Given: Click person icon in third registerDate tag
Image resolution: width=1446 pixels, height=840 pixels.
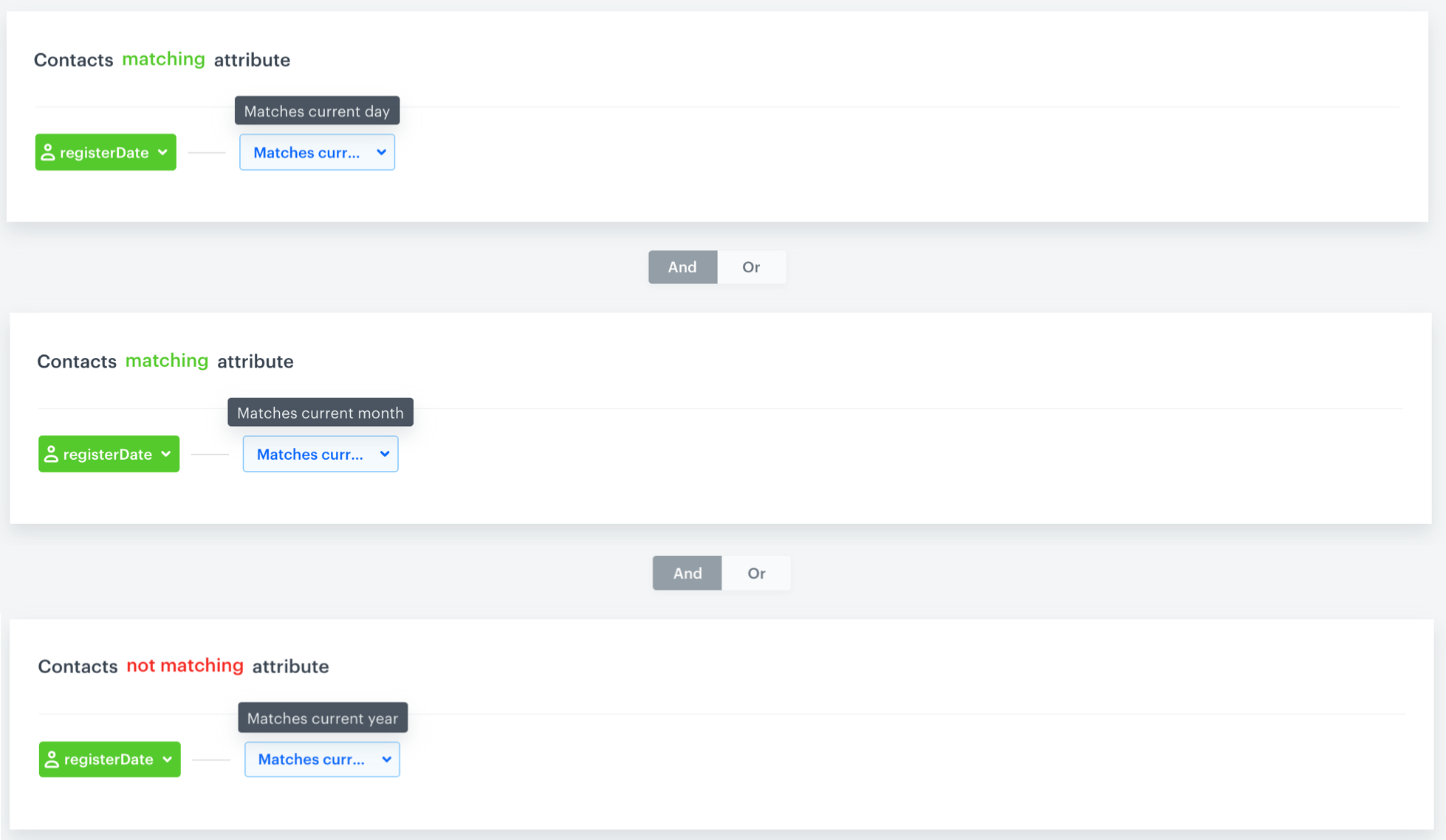Looking at the screenshot, I should tap(52, 760).
